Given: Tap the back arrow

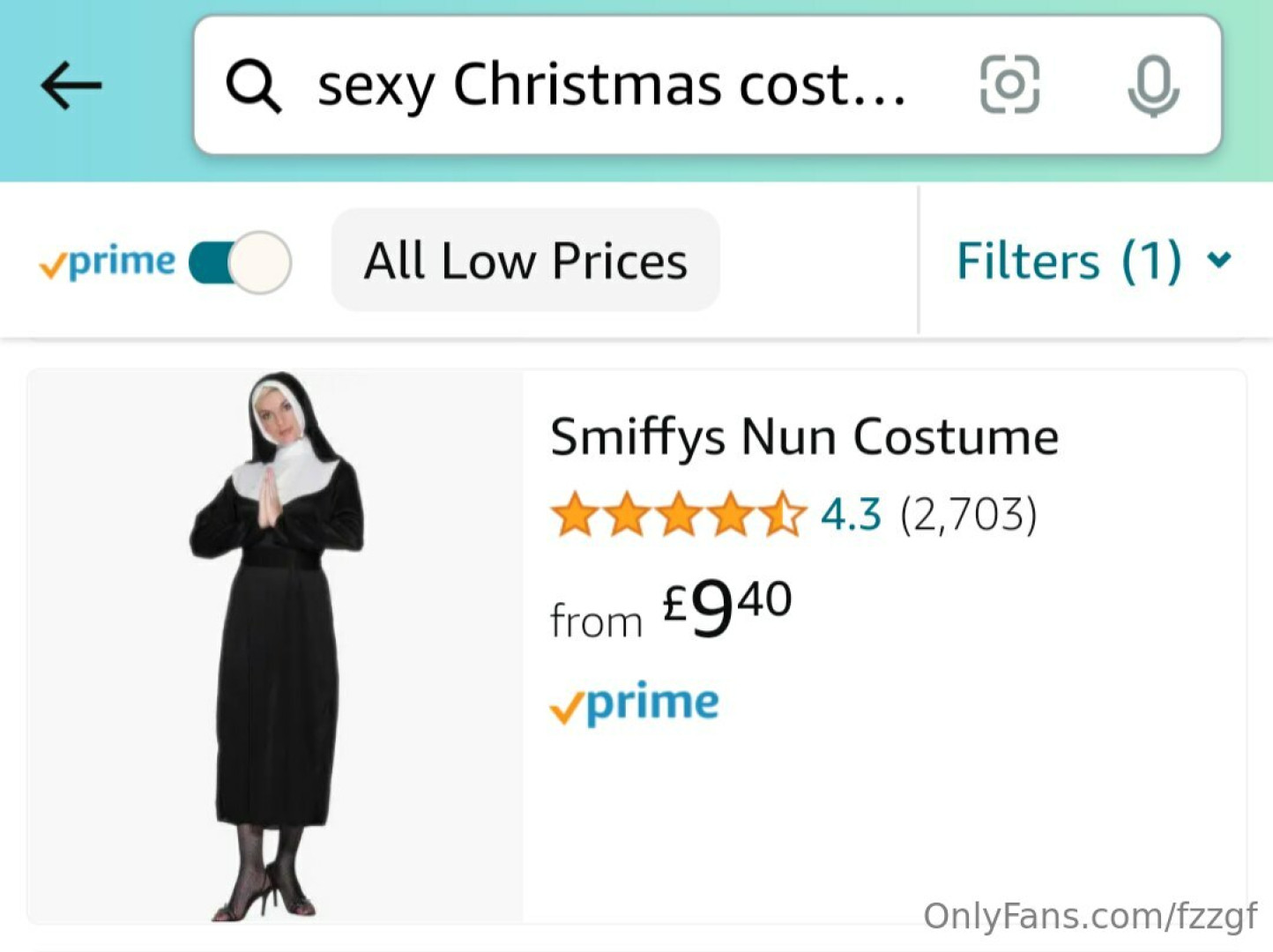Looking at the screenshot, I should tap(71, 86).
